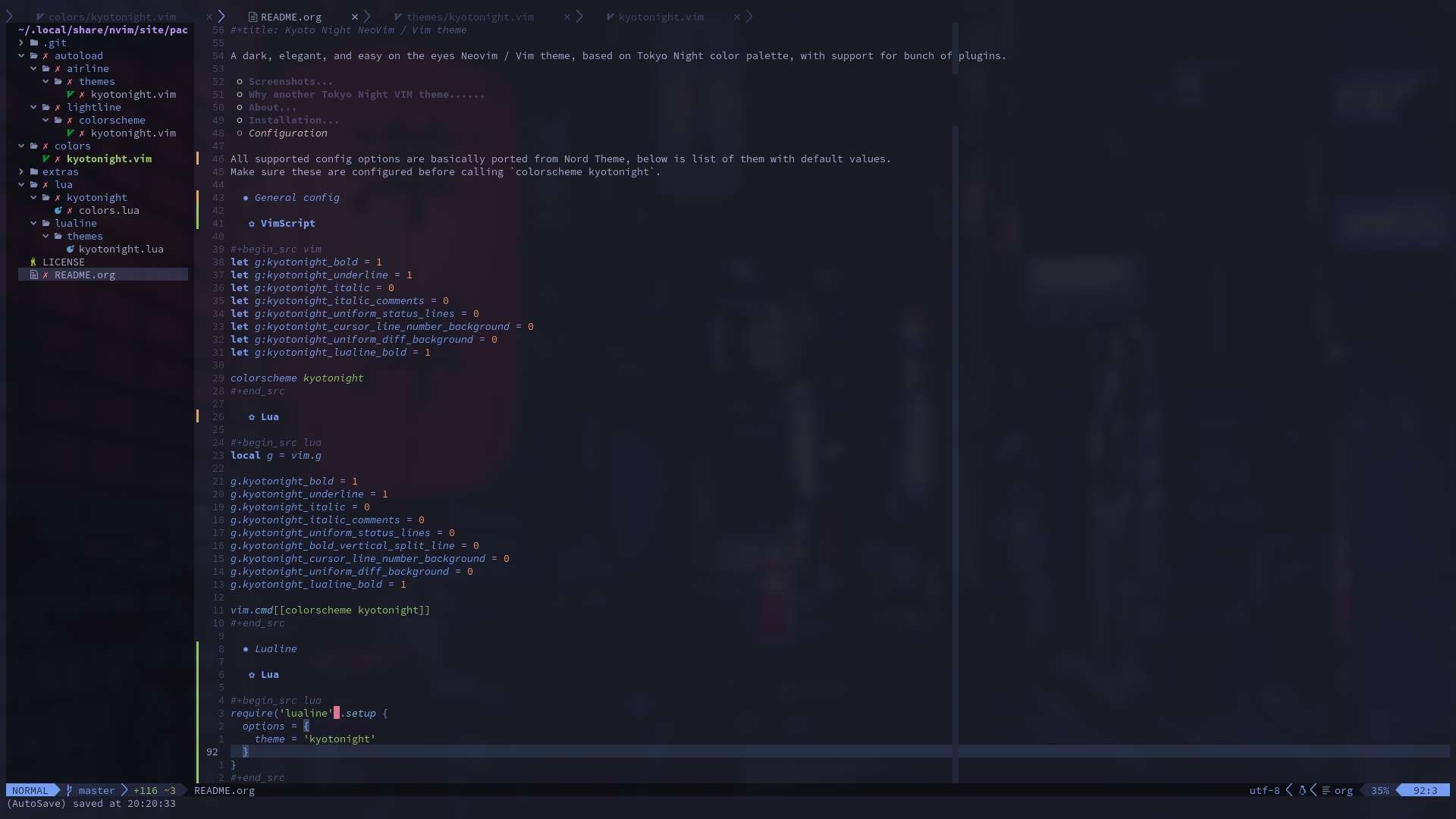The width and height of the screenshot is (1456, 819).
Task: Unfold the Screenshots heading bullet
Action: coord(240,82)
